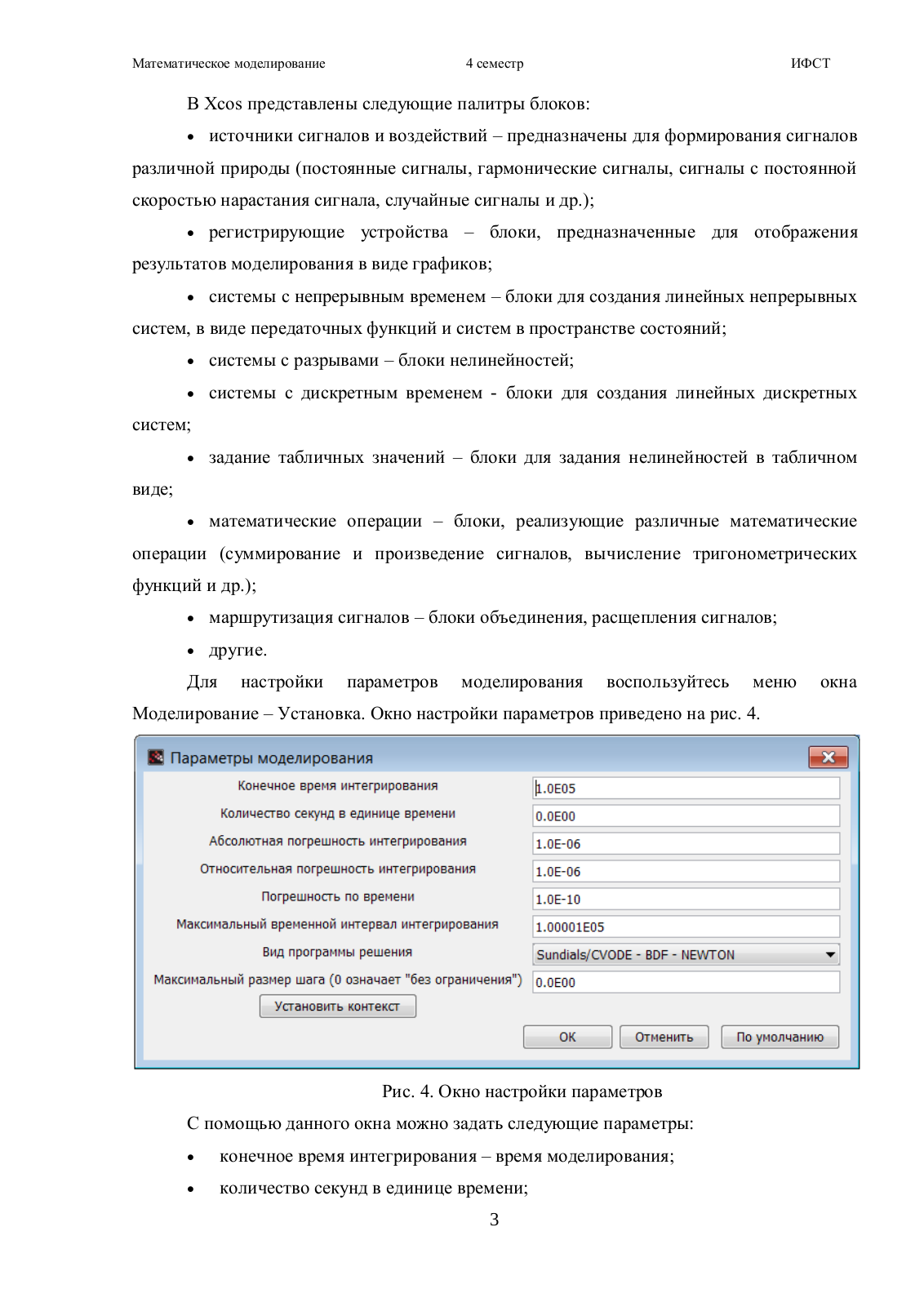The width and height of the screenshot is (924, 1307).
Task: Click the caption Рис. 4. Окно настройки параметров
Action: click(x=522, y=1091)
